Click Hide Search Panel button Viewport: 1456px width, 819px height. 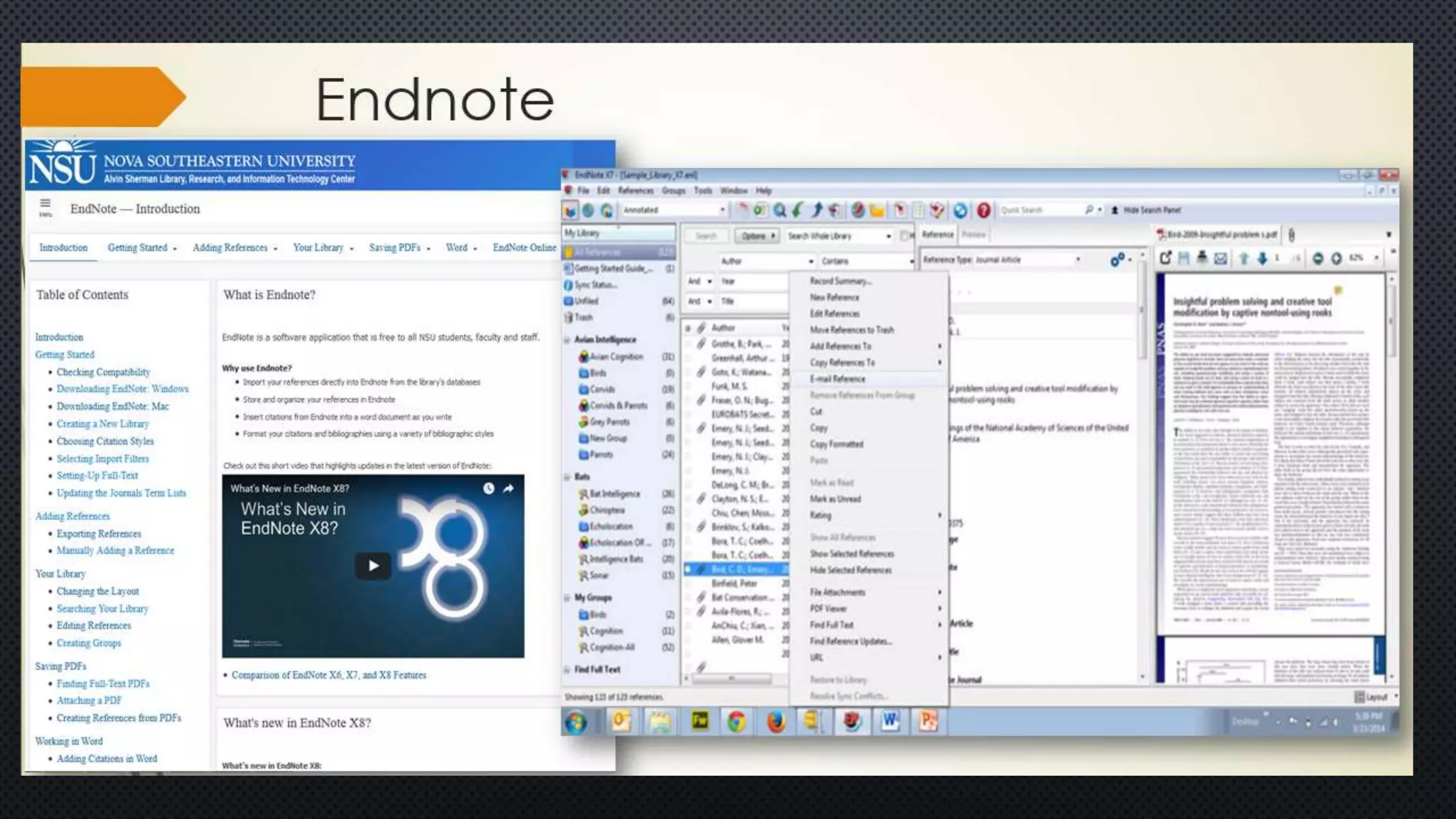1146,210
